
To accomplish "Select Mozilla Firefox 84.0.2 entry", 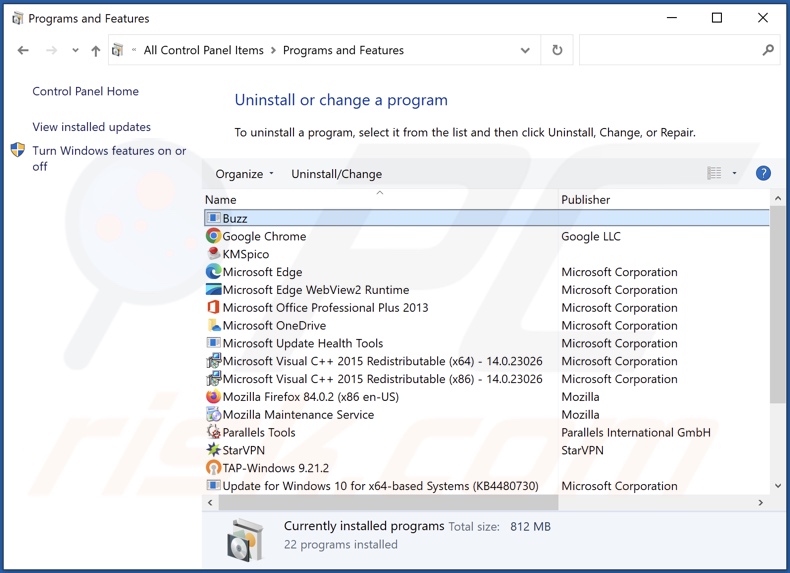I will (x=310, y=397).
